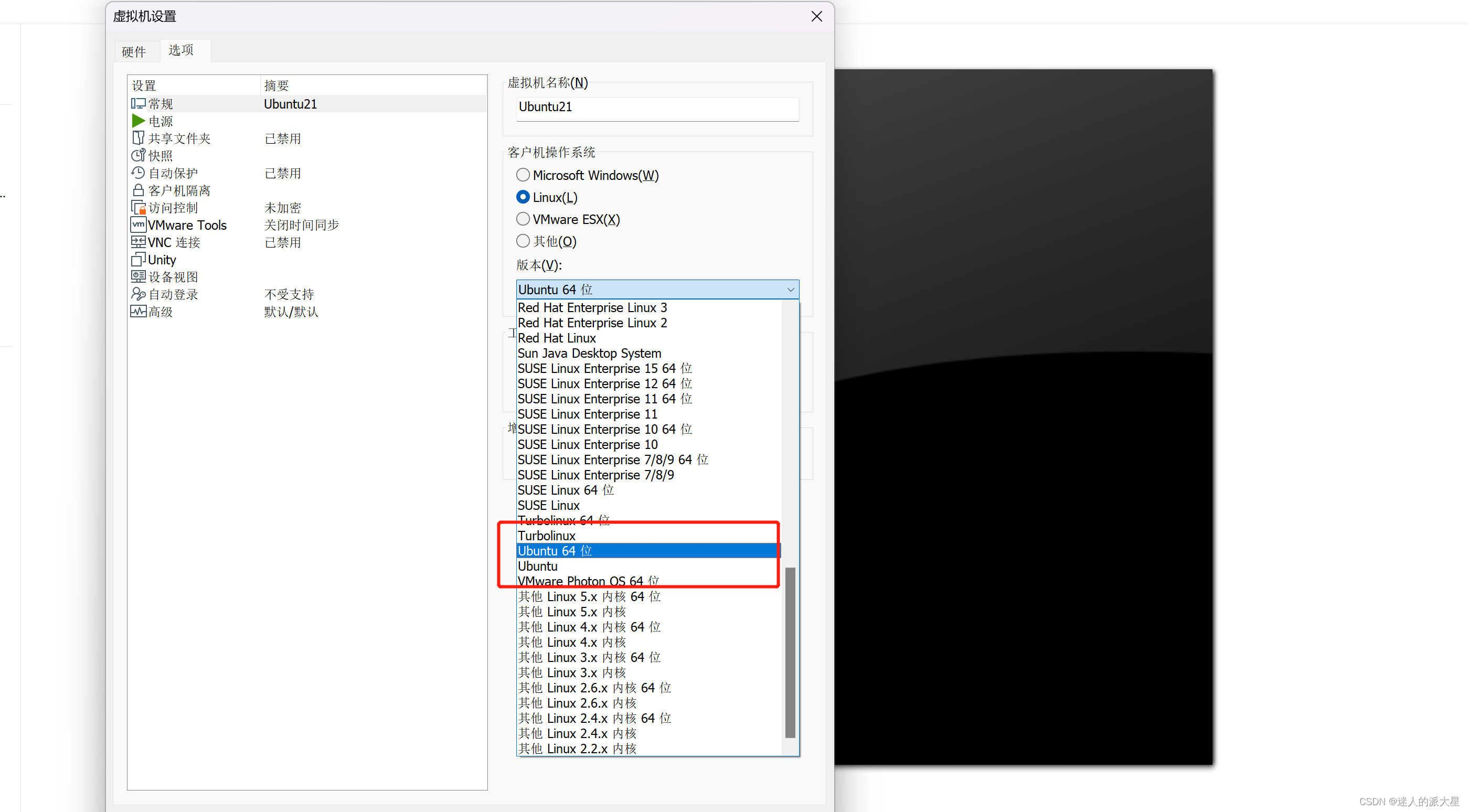
Task: Pick 其他 Linux 5.x 内核 (32-bit)
Action: pos(649,612)
